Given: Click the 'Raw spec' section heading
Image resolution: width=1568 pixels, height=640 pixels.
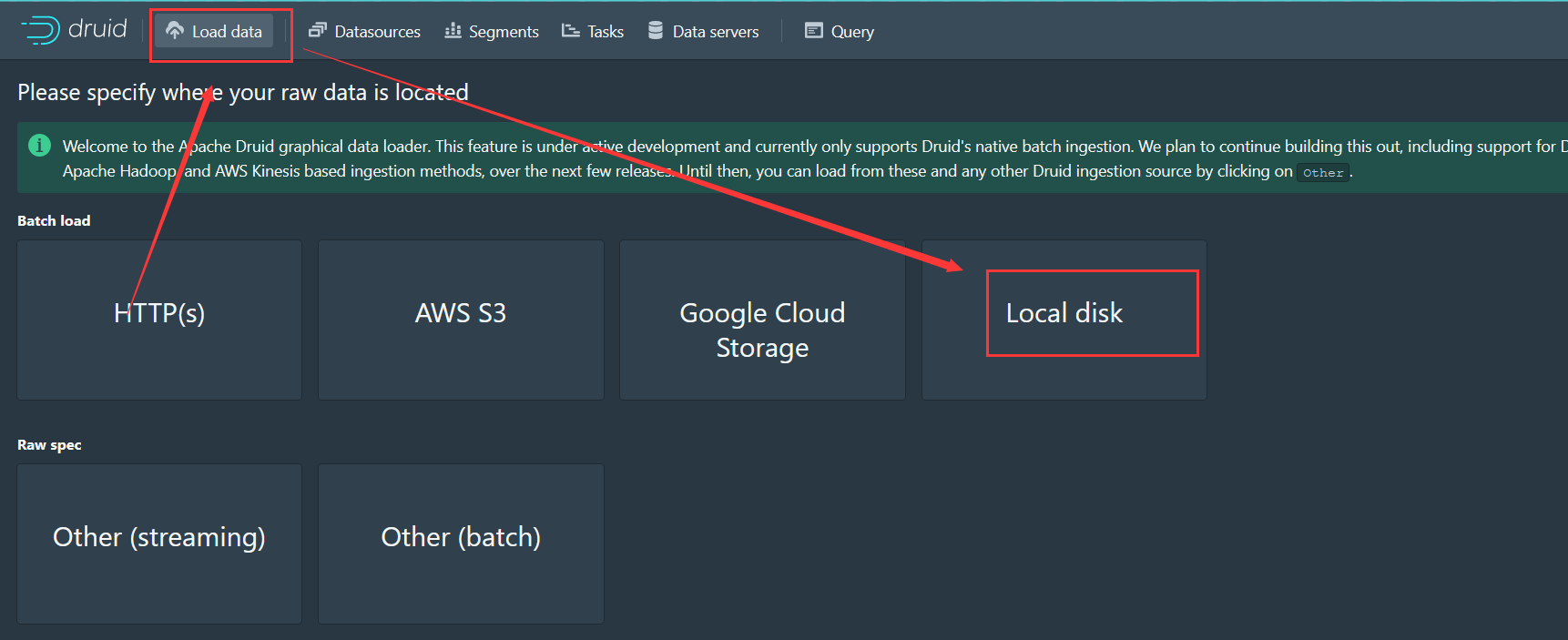Looking at the screenshot, I should coord(49,444).
